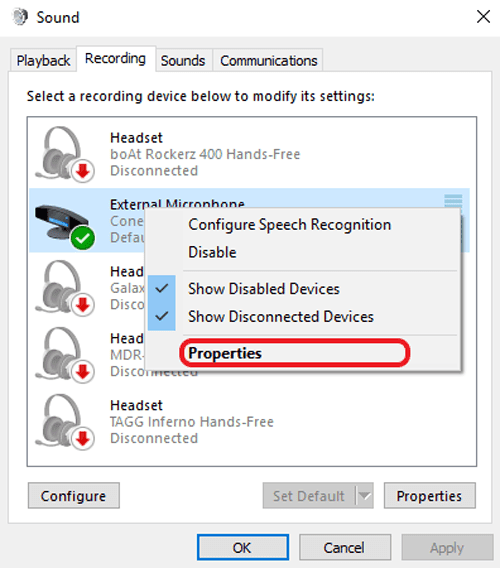The height and width of the screenshot is (568, 500).
Task: Expand the Set Default dropdown arrow
Action: (x=364, y=495)
